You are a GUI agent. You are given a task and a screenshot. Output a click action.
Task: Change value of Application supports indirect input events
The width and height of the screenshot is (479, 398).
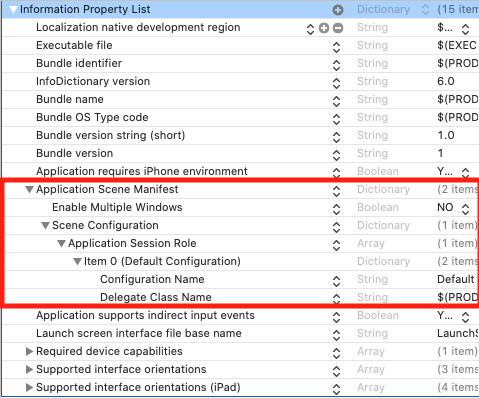pos(465,317)
